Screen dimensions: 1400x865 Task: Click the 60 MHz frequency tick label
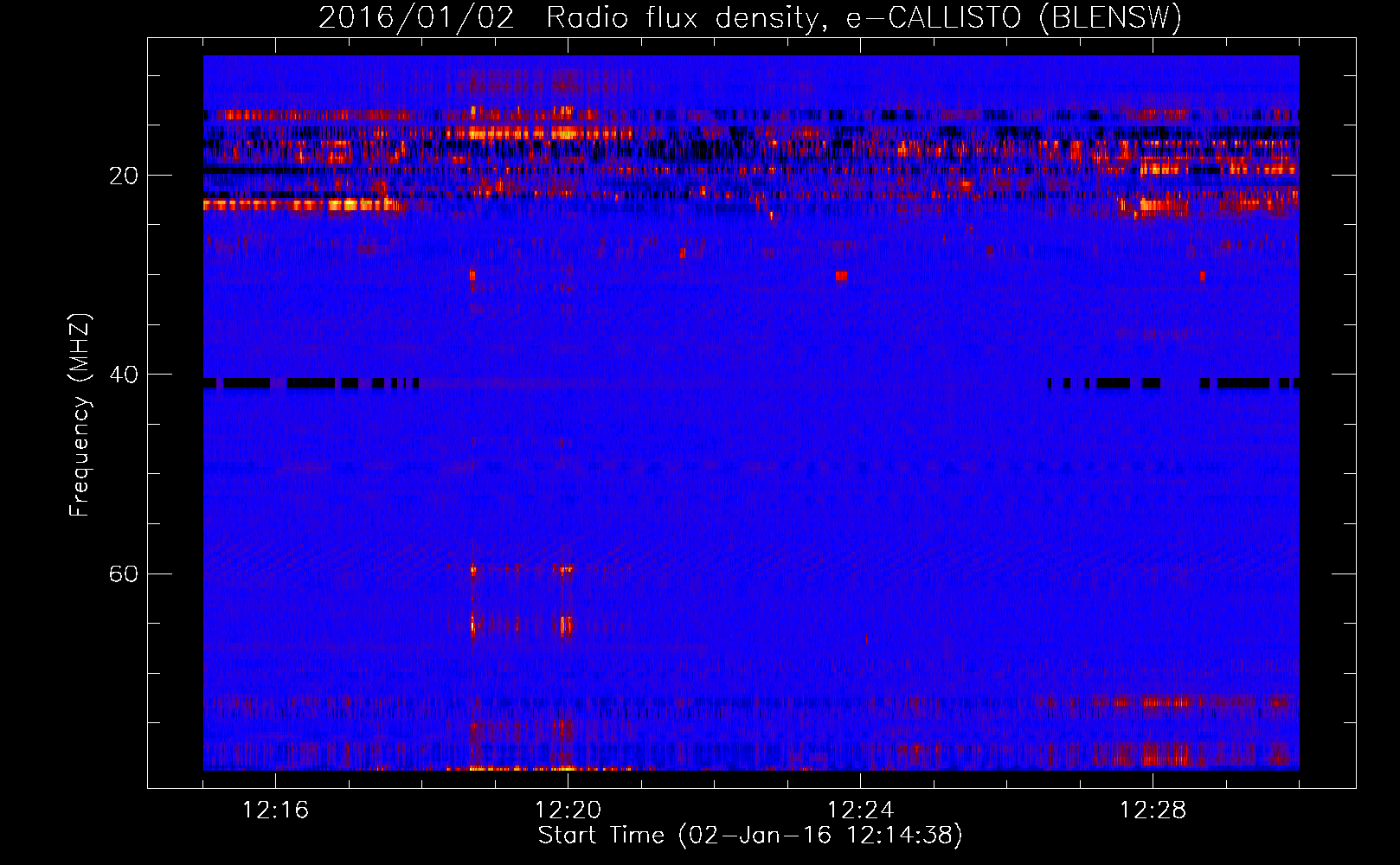[x=123, y=573]
